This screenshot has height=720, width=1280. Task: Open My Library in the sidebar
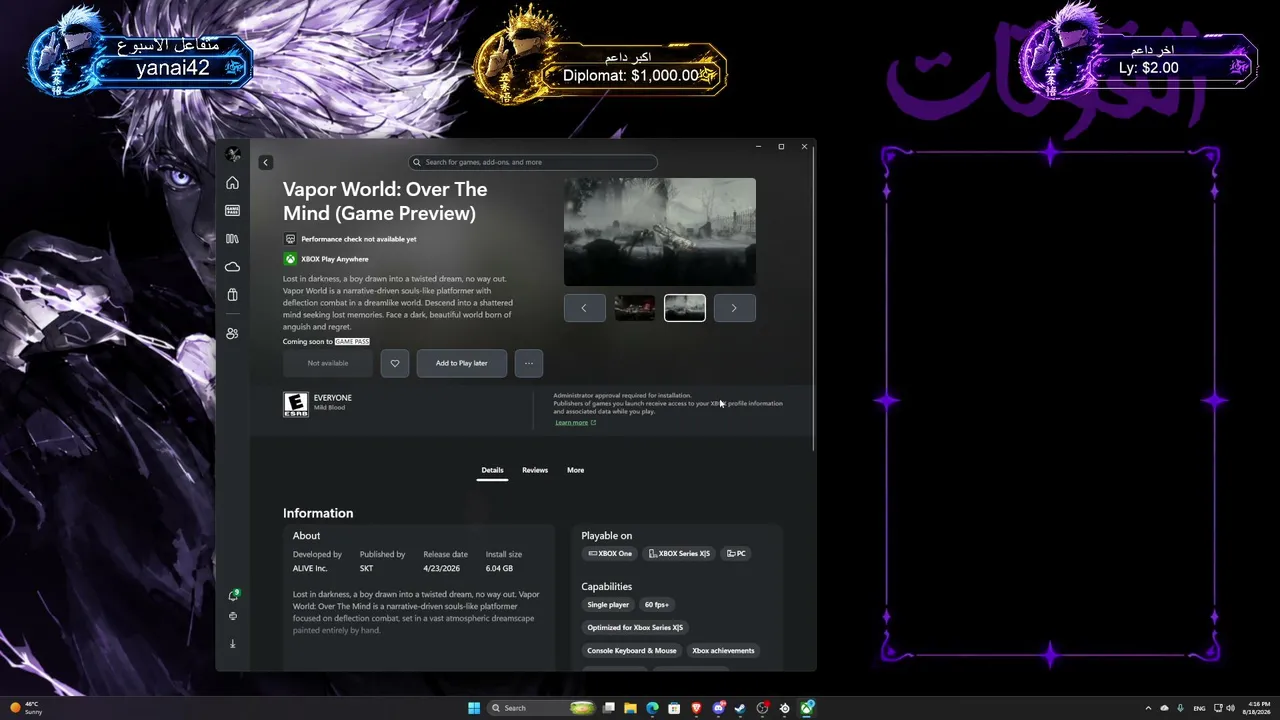coord(232,239)
